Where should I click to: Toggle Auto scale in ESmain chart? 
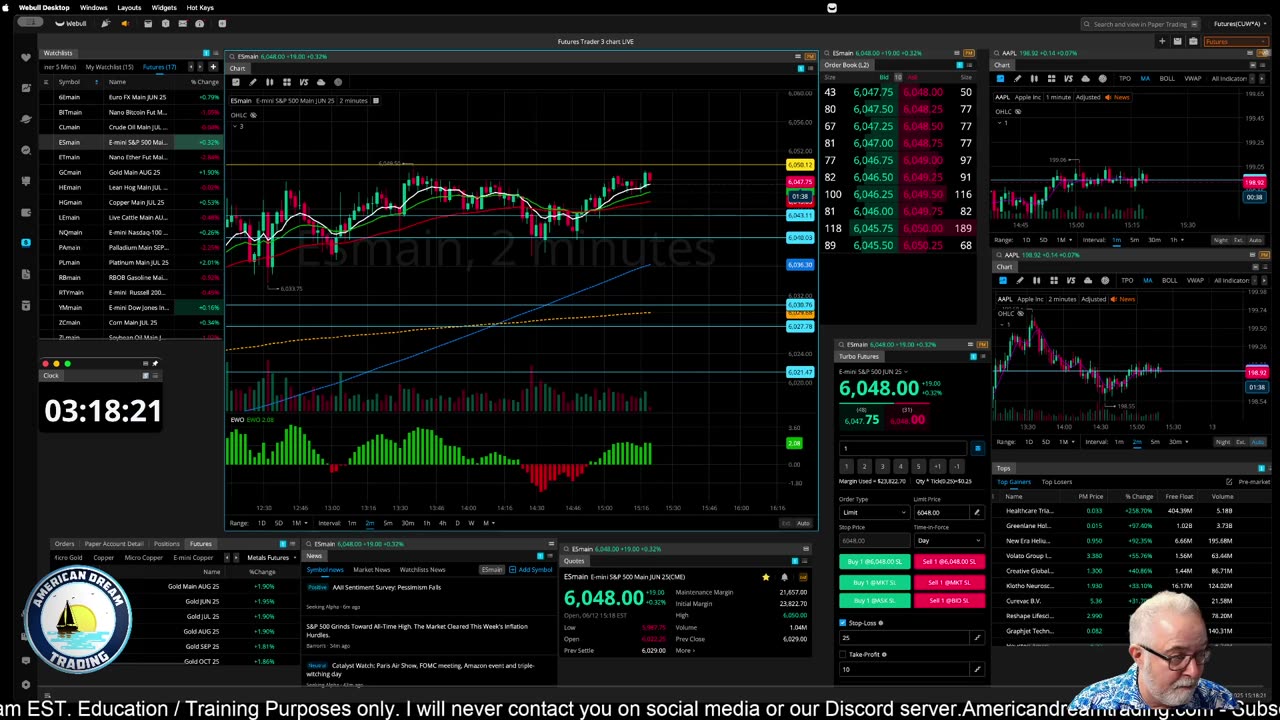click(803, 523)
